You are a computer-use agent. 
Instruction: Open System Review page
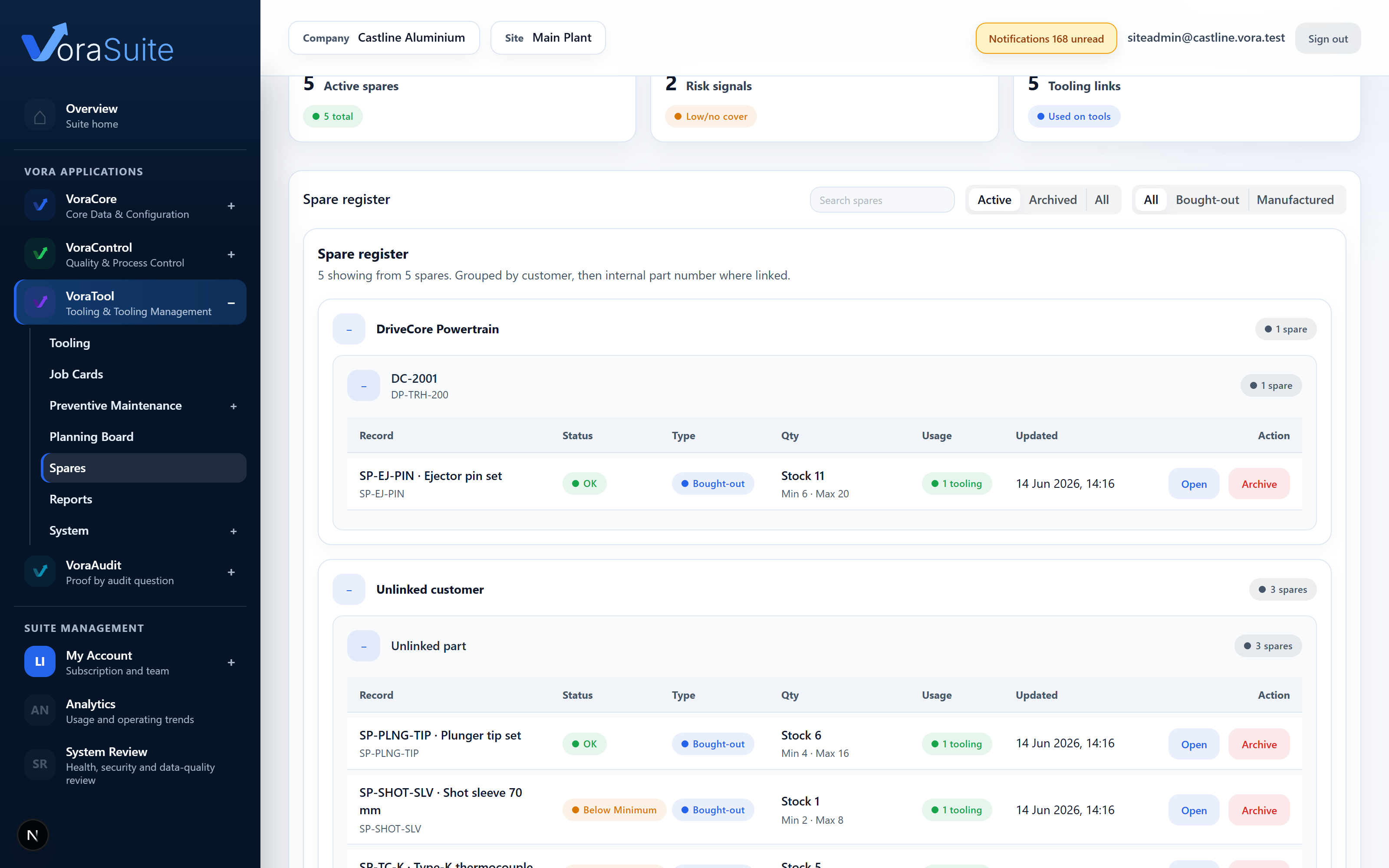pyautogui.click(x=130, y=765)
